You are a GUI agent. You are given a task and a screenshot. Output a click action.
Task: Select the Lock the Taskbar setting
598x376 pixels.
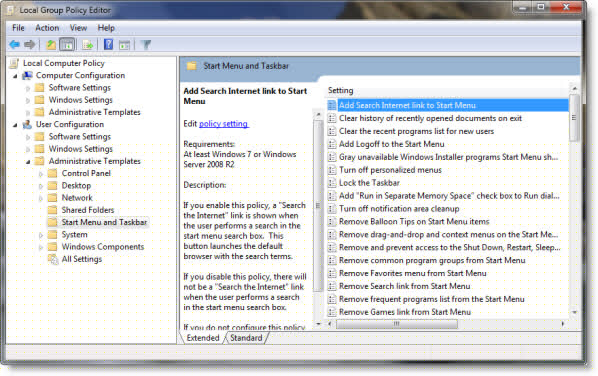pos(369,183)
